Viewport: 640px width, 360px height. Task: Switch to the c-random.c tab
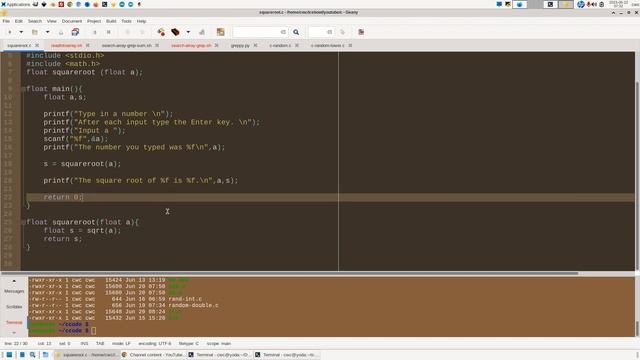click(x=280, y=45)
